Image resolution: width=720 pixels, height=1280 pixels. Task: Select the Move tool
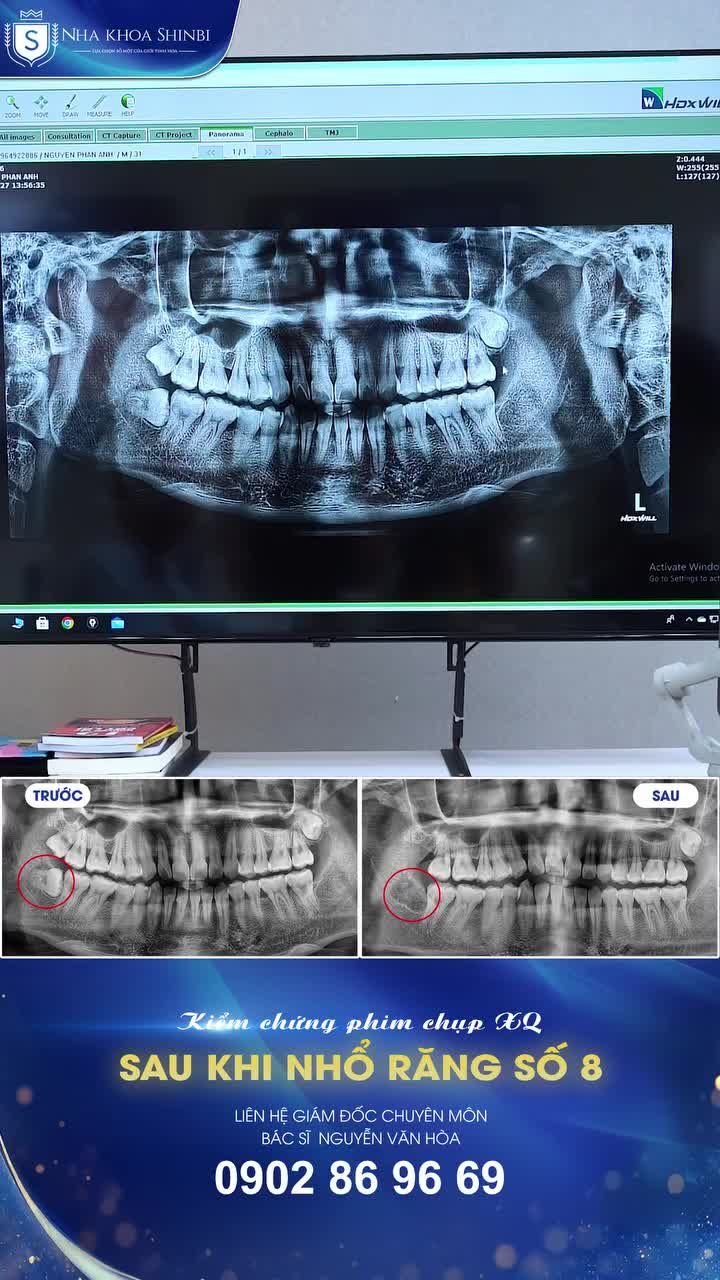tap(41, 105)
